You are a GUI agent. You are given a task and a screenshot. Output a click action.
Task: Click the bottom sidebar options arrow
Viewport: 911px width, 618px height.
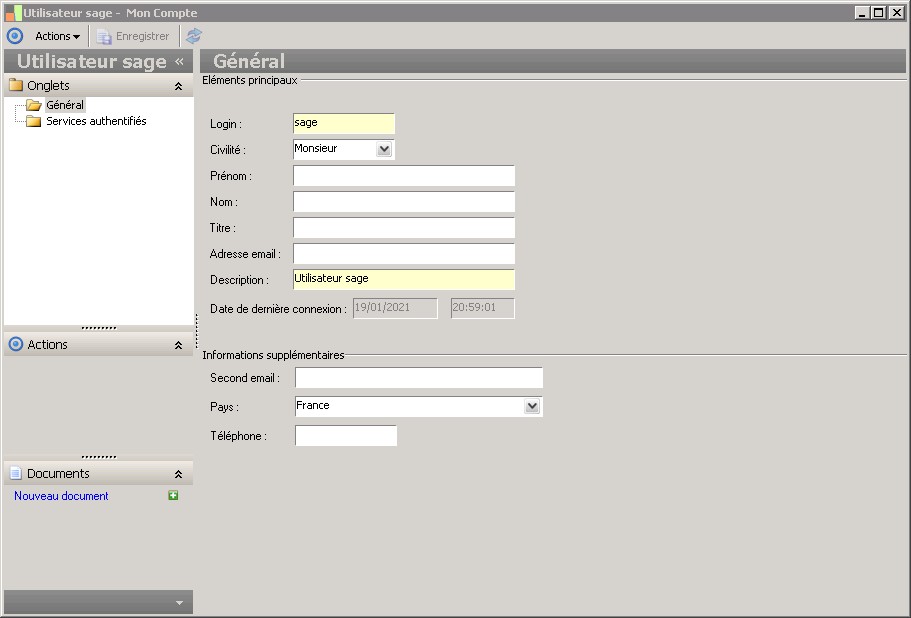click(x=179, y=603)
